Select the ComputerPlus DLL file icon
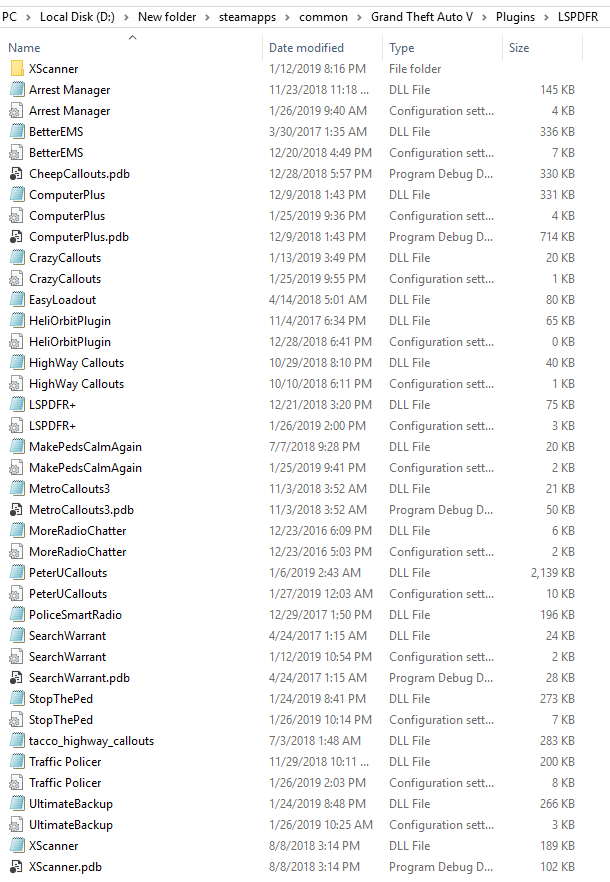 tap(17, 195)
